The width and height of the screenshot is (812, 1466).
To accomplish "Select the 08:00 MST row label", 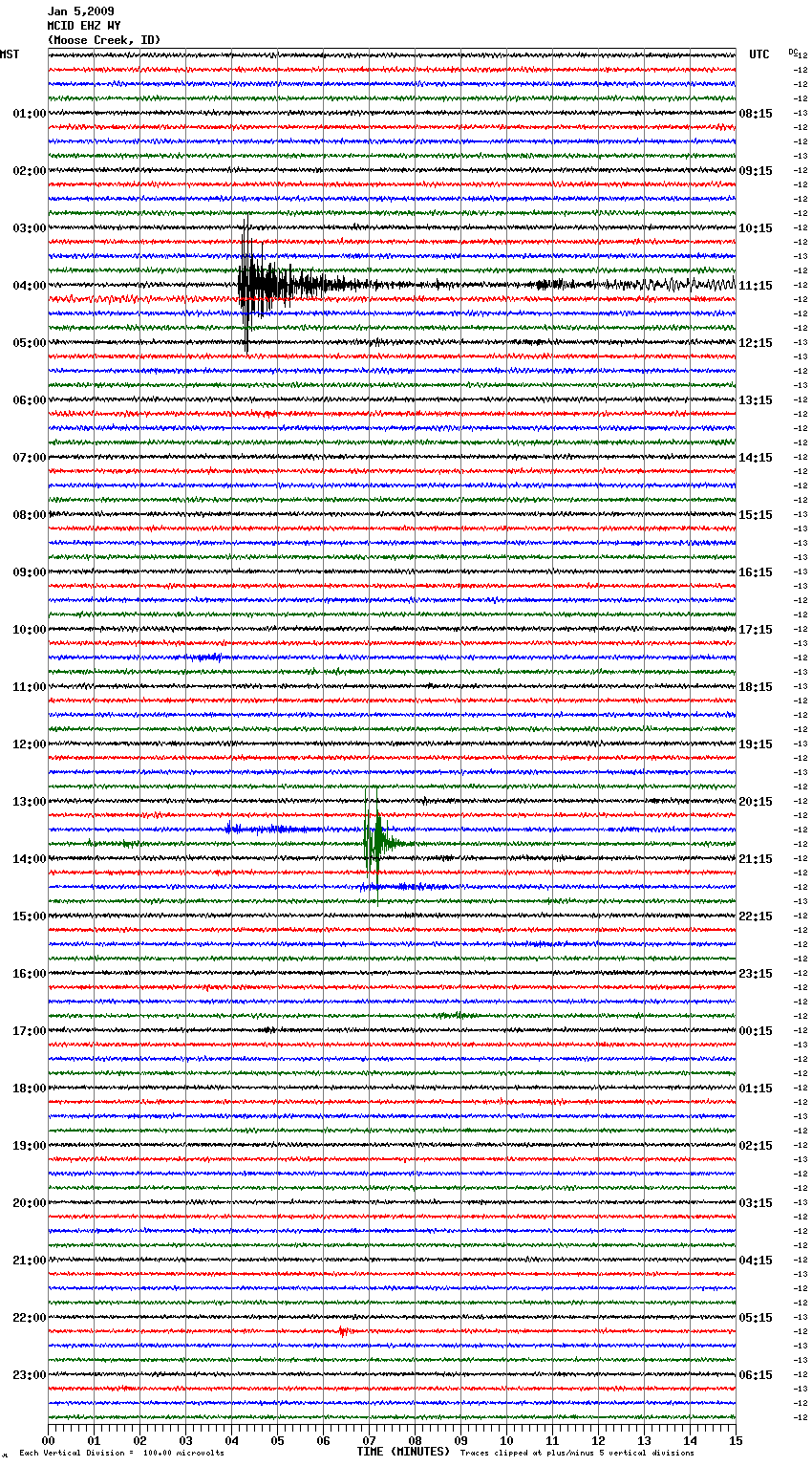I will point(30,515).
